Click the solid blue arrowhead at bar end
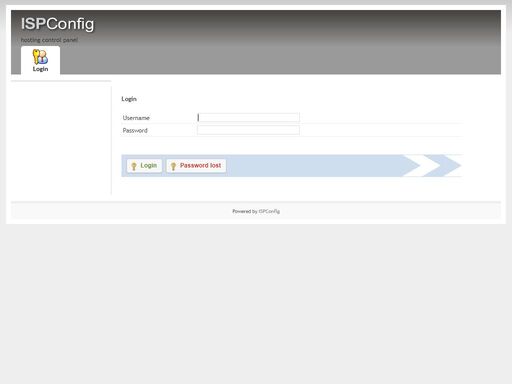Image resolution: width=512 pixels, height=384 pixels. click(x=447, y=166)
